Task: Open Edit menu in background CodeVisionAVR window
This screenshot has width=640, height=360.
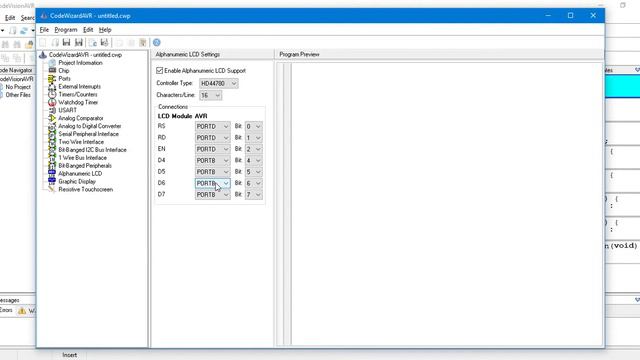Action: [x=10, y=18]
